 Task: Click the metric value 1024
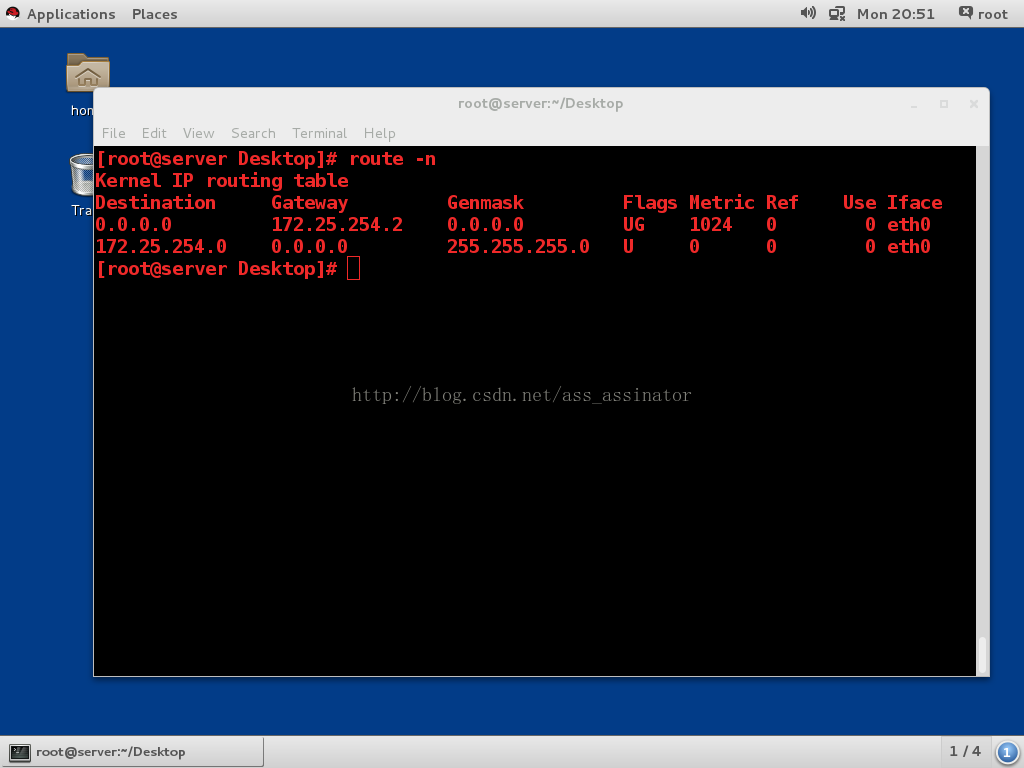(x=711, y=225)
